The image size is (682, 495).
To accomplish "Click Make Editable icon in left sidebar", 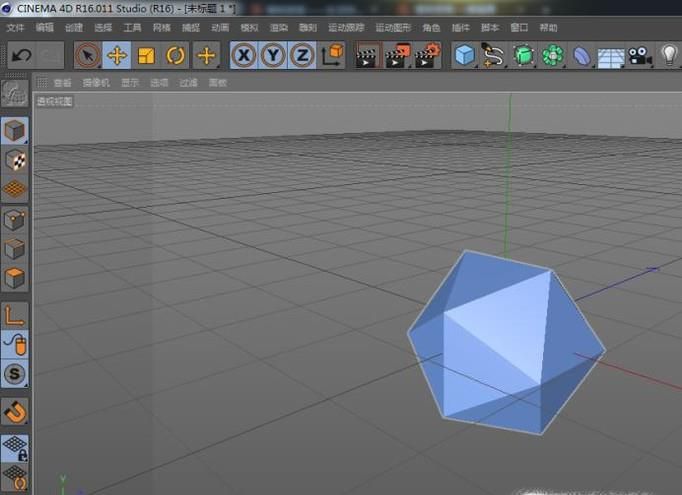I will click(x=15, y=93).
